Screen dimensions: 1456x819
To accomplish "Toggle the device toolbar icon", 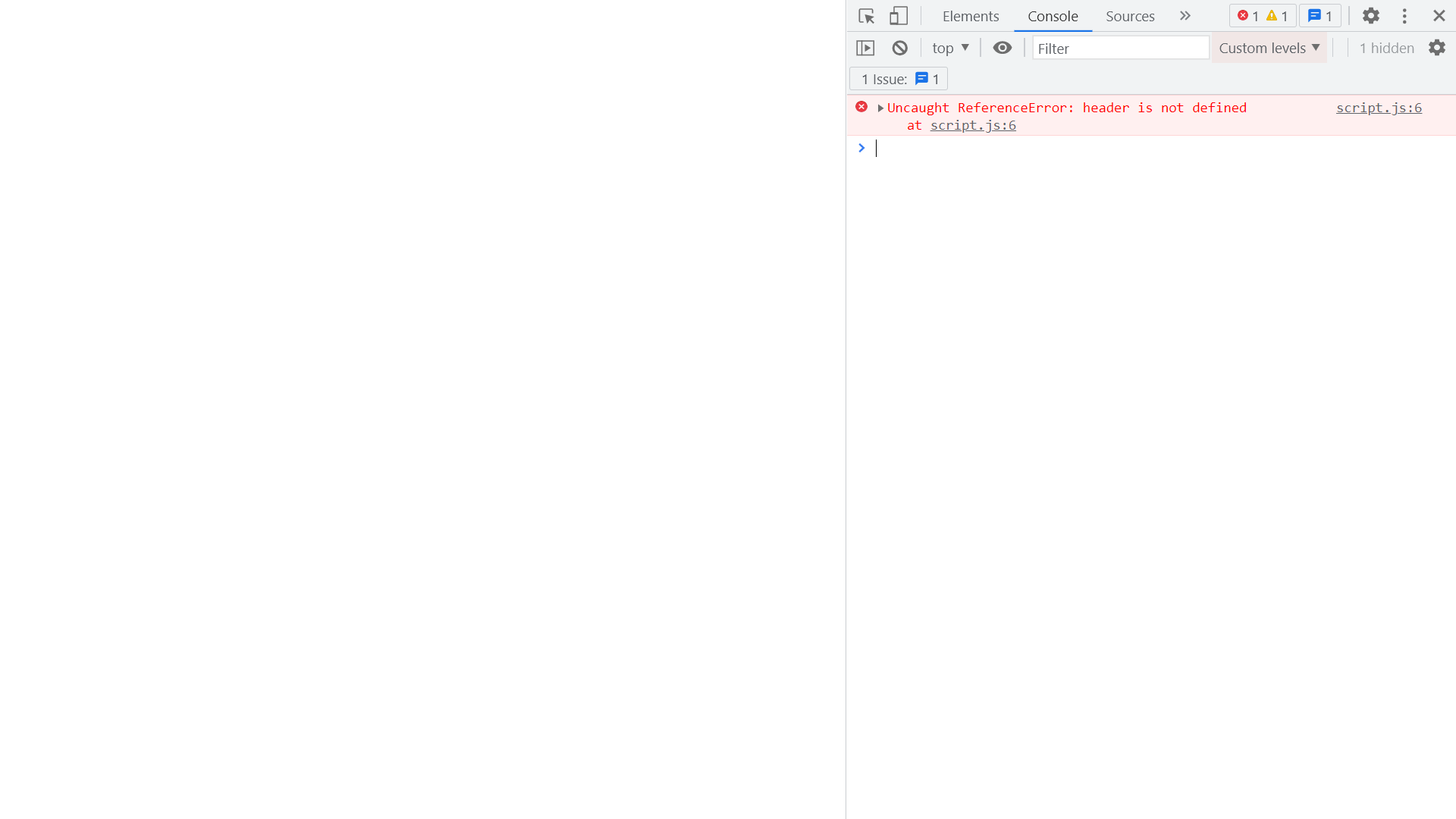I will tap(899, 16).
